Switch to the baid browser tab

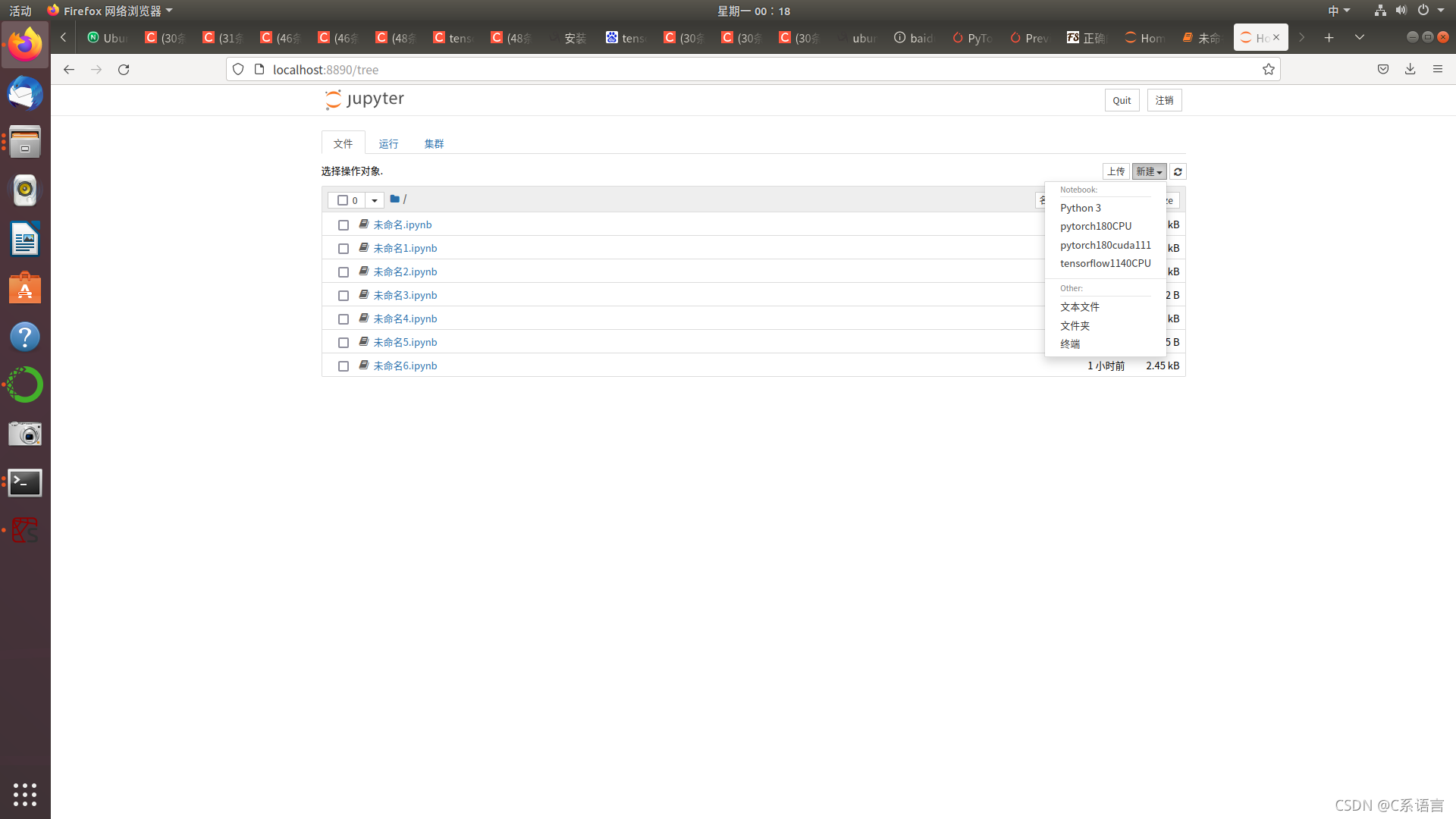915,38
